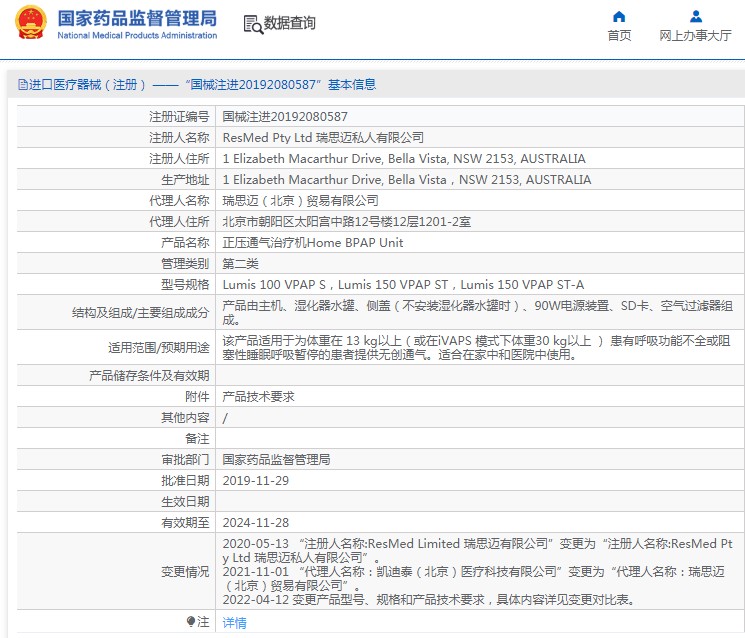Select registrant name ResMed Pty Ltd 瑞思迈私人有限公司
Viewport: 745px width, 638px height.
pos(323,137)
